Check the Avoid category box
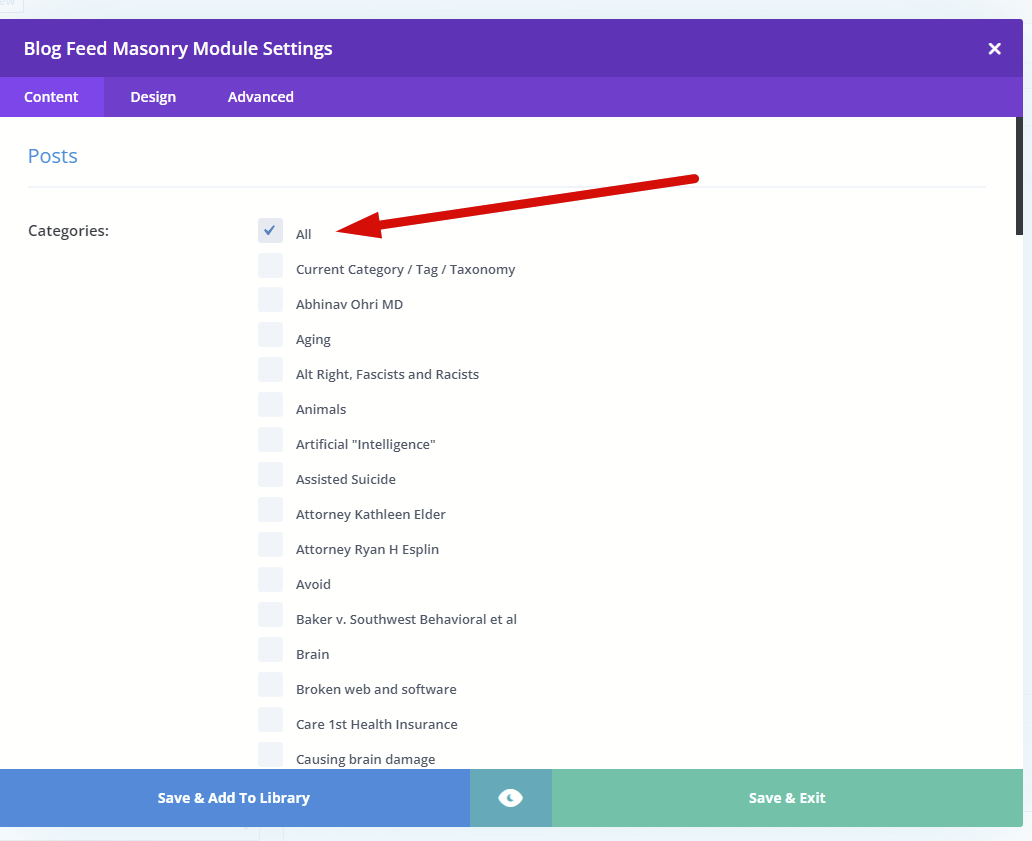1032x841 pixels. [270, 580]
